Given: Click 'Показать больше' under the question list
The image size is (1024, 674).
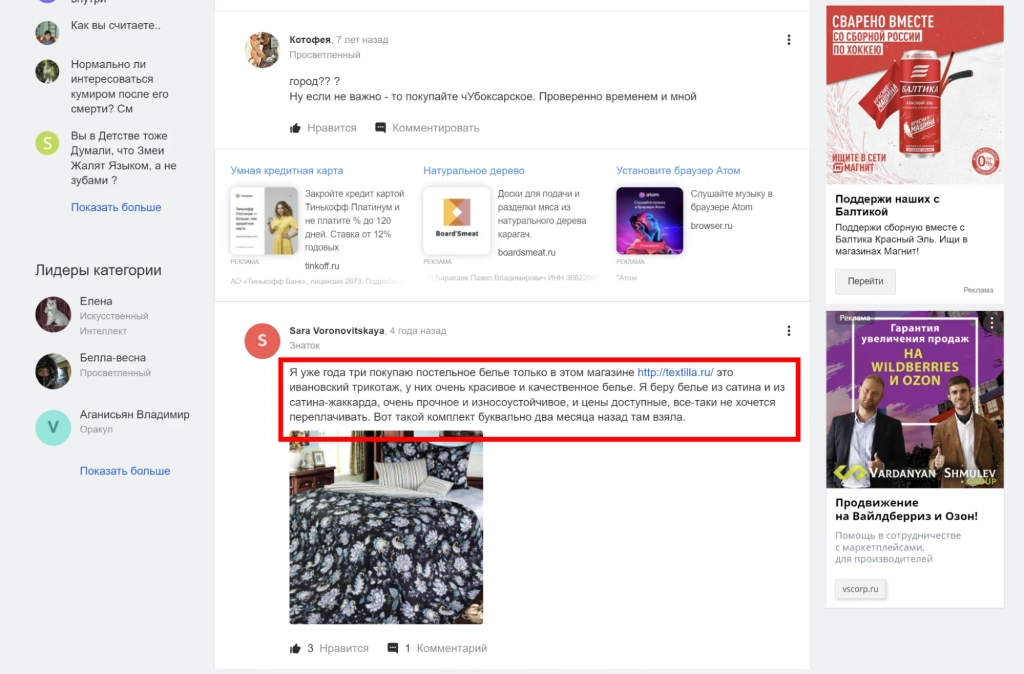Looking at the screenshot, I should 116,207.
